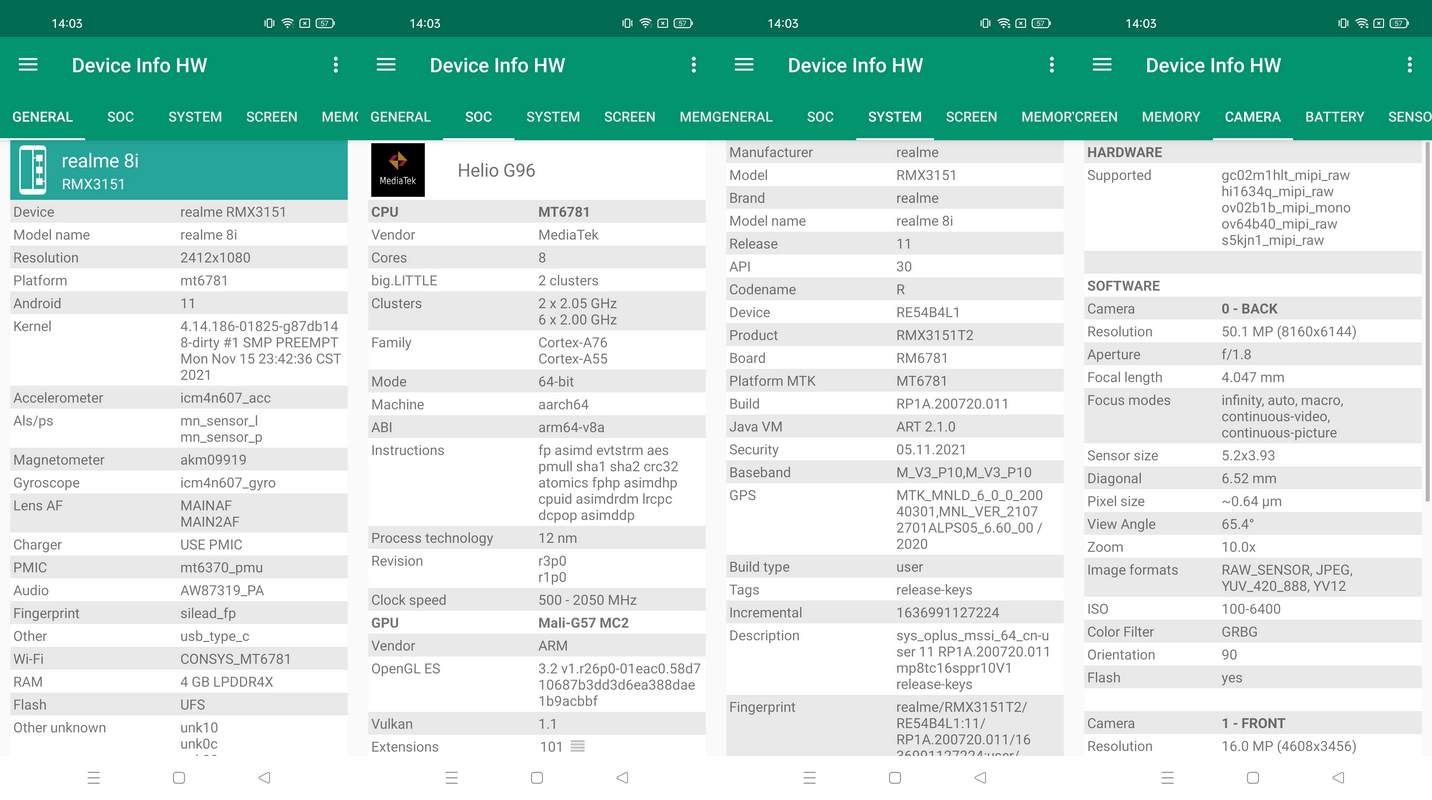Click Baseband M_V3_P10 value
This screenshot has width=1432, height=800.
click(964, 473)
